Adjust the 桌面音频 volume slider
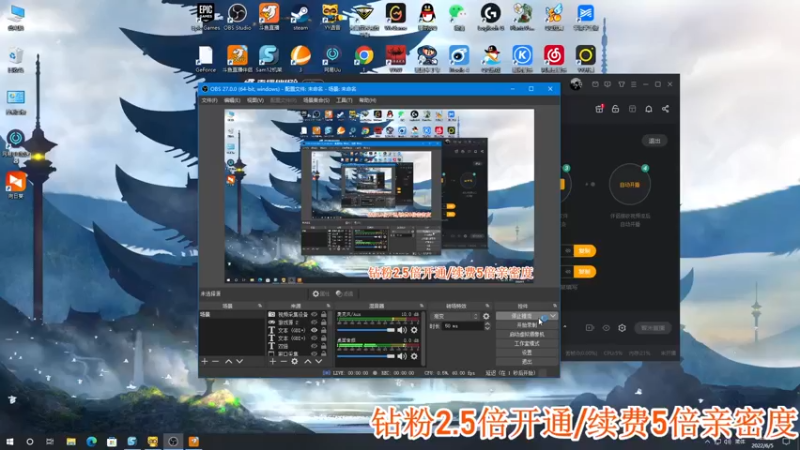The height and width of the screenshot is (450, 800). [x=366, y=356]
